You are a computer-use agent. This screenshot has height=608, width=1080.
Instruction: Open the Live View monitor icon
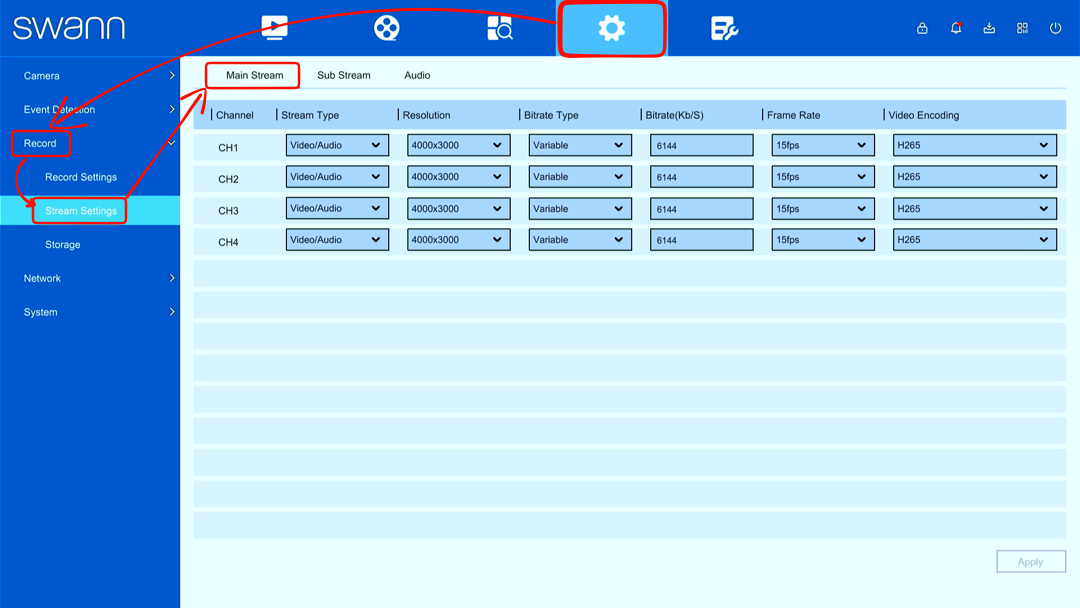(274, 28)
